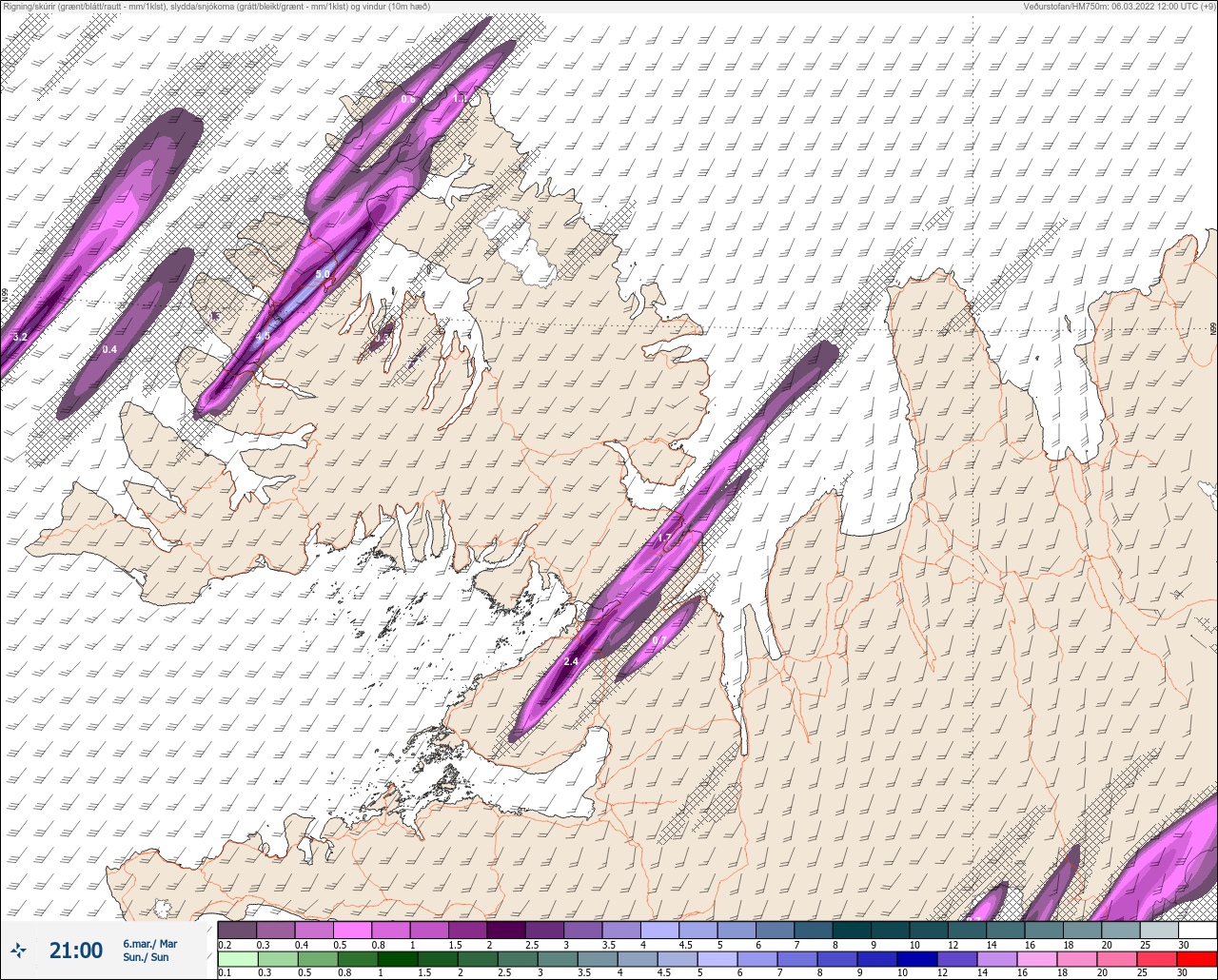Click the '6.mar./ Mar' date text
The image size is (1218, 980).
[x=149, y=944]
